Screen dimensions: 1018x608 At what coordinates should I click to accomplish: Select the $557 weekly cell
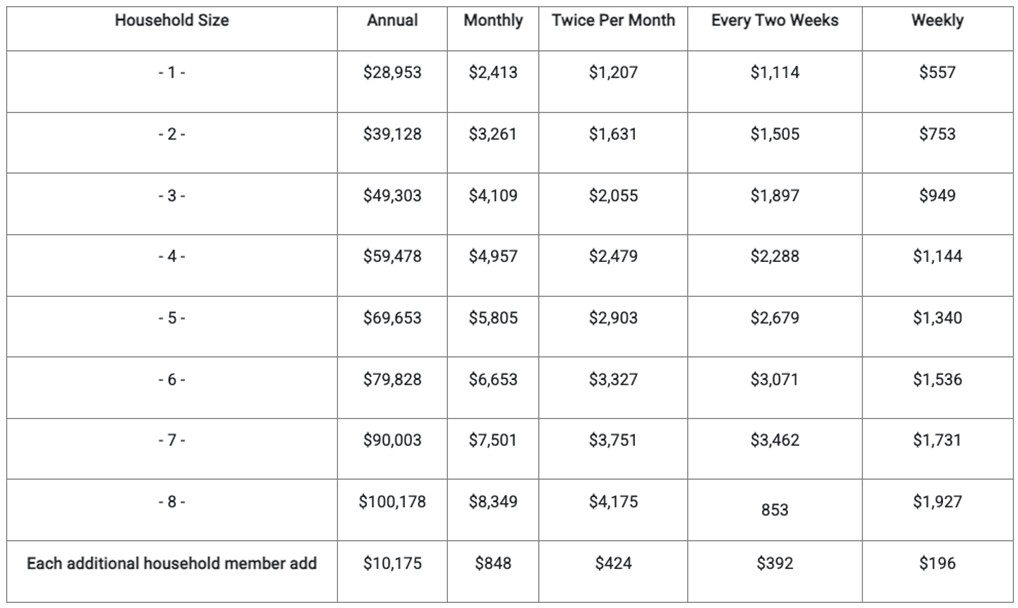tap(937, 73)
